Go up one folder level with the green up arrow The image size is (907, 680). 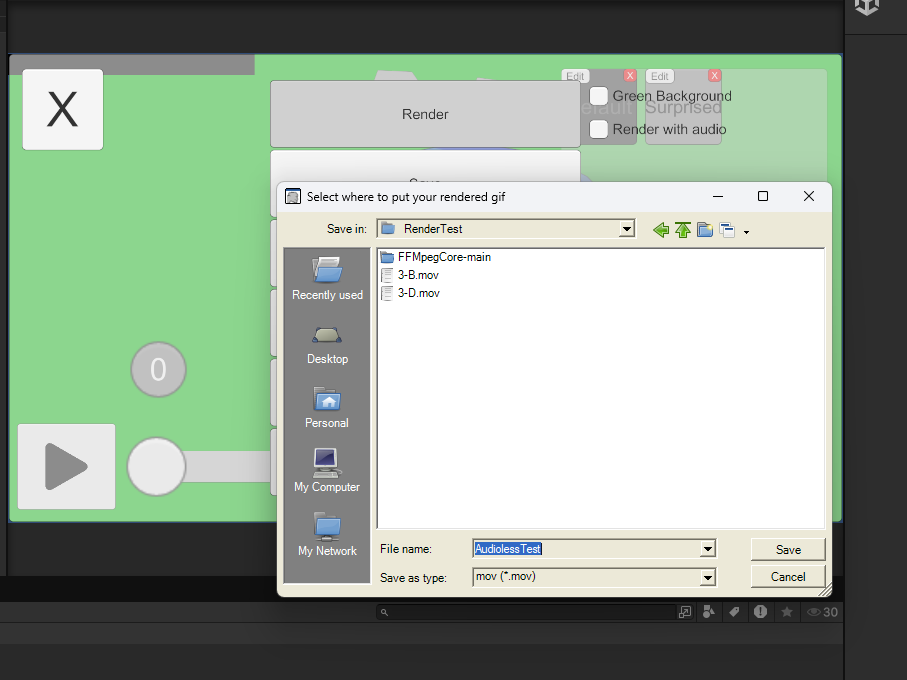click(x=683, y=230)
